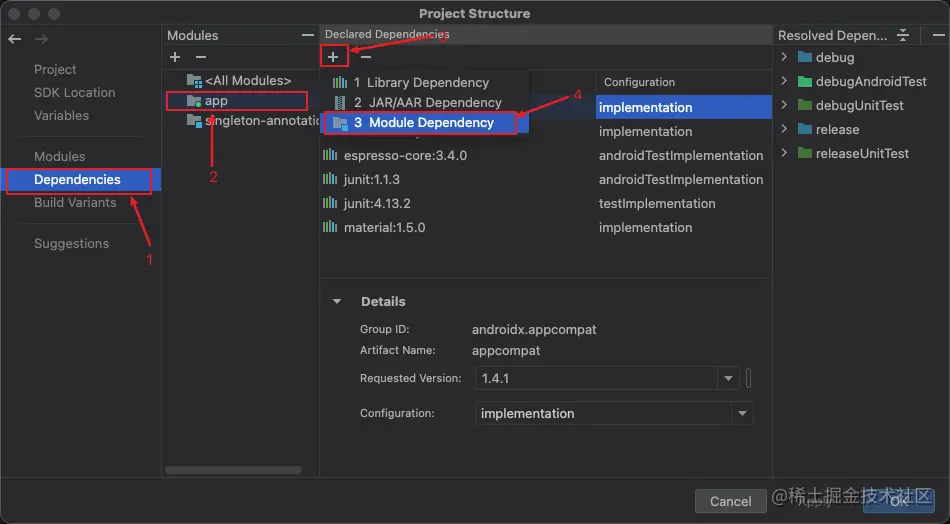
Task: Click the Requested Version field showing 1.4.1
Action: (597, 379)
